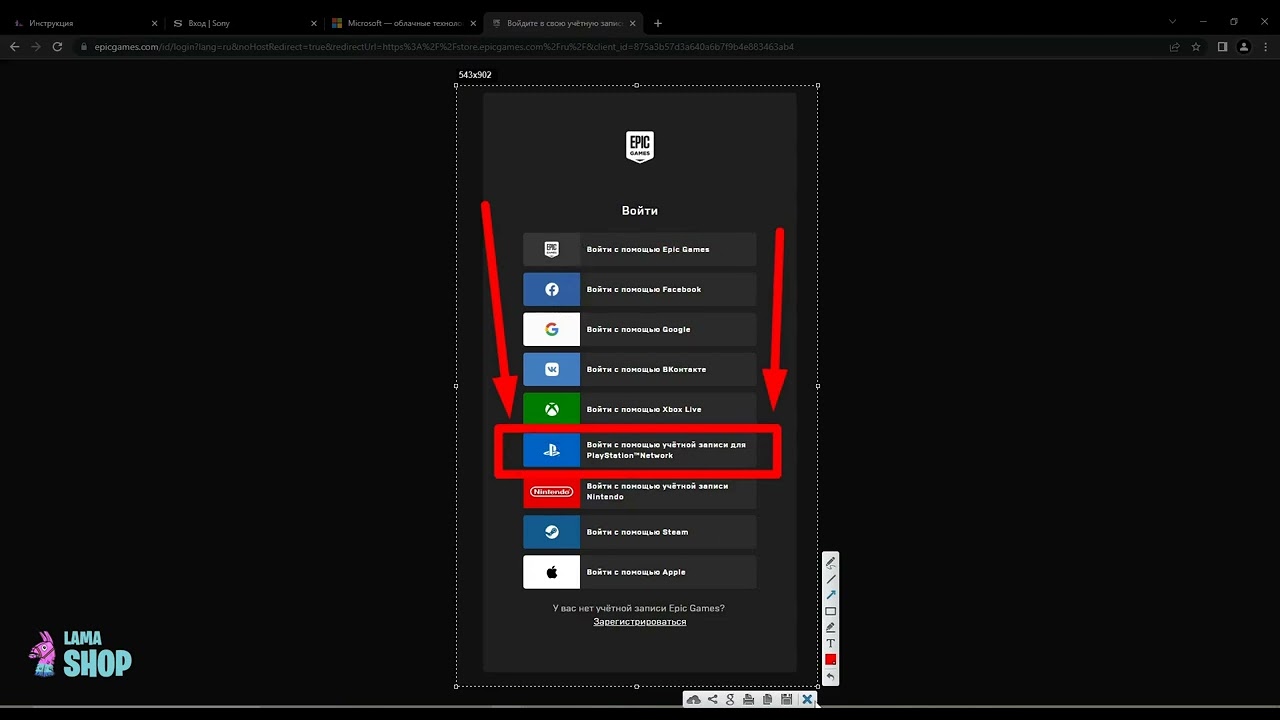This screenshot has width=1280, height=720.
Task: Upload screenshot to the cloud
Action: point(694,699)
